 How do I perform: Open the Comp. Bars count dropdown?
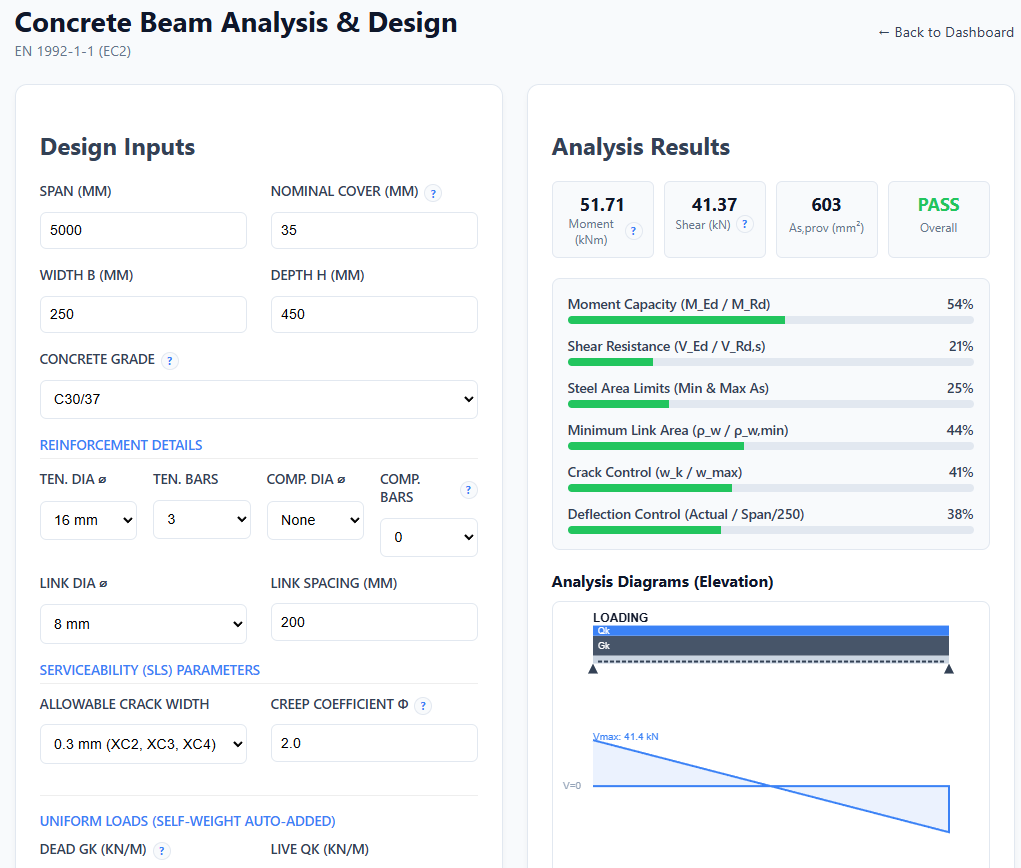(x=428, y=537)
